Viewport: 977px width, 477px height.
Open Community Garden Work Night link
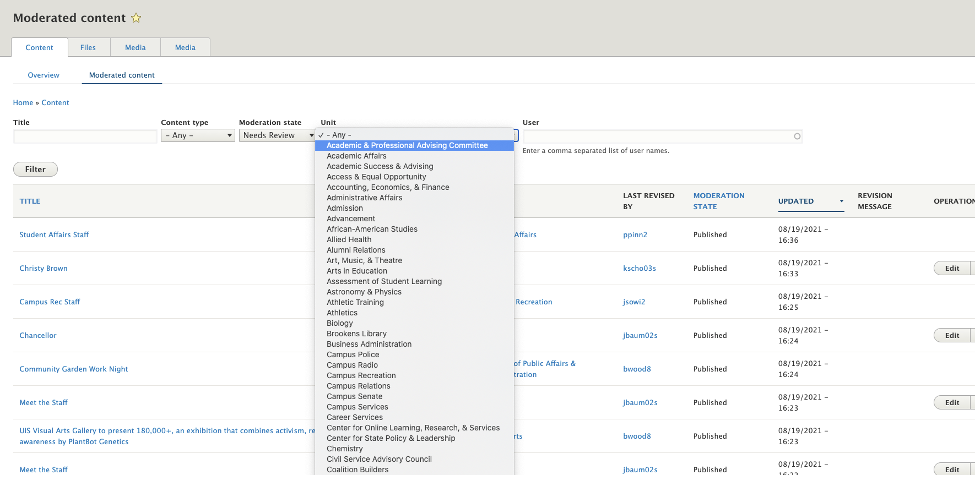pos(73,369)
